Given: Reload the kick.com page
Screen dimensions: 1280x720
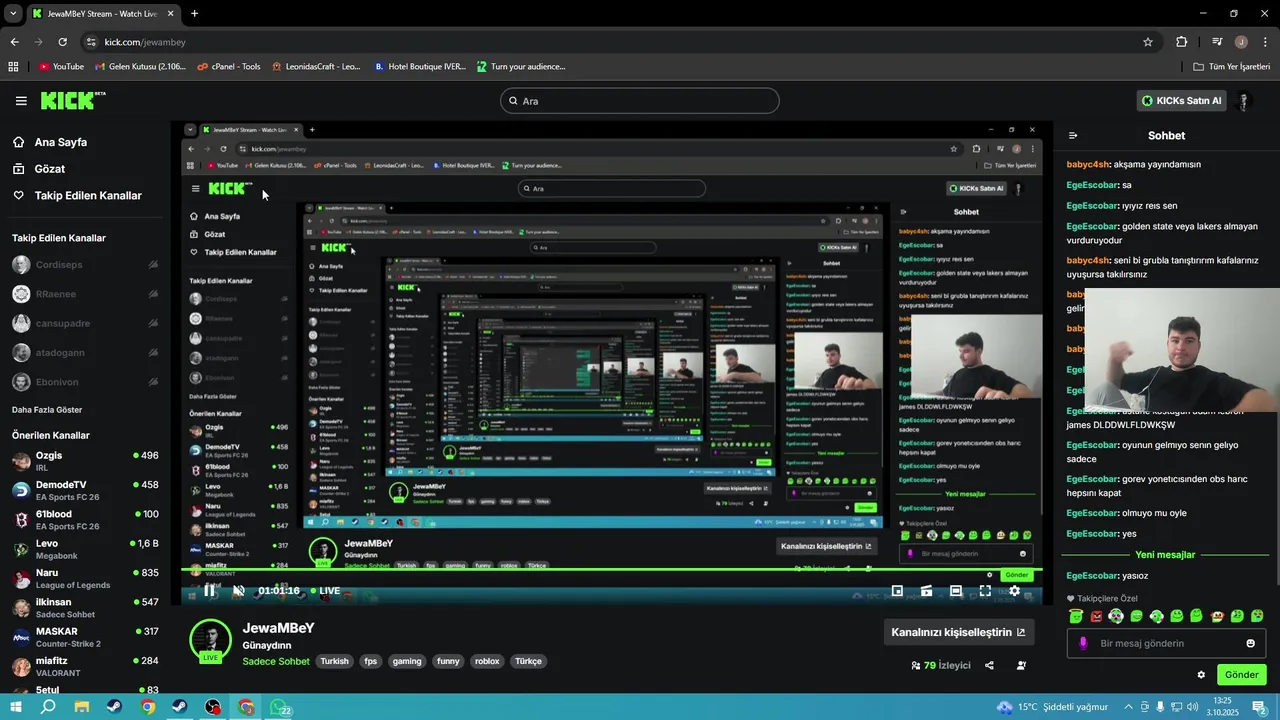Looking at the screenshot, I should (62, 42).
